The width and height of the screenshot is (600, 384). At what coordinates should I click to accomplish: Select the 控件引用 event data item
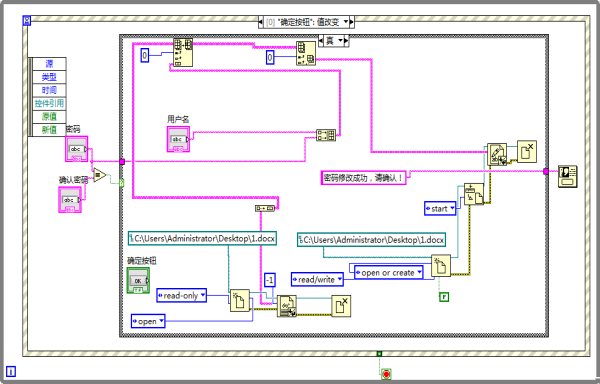tap(49, 103)
